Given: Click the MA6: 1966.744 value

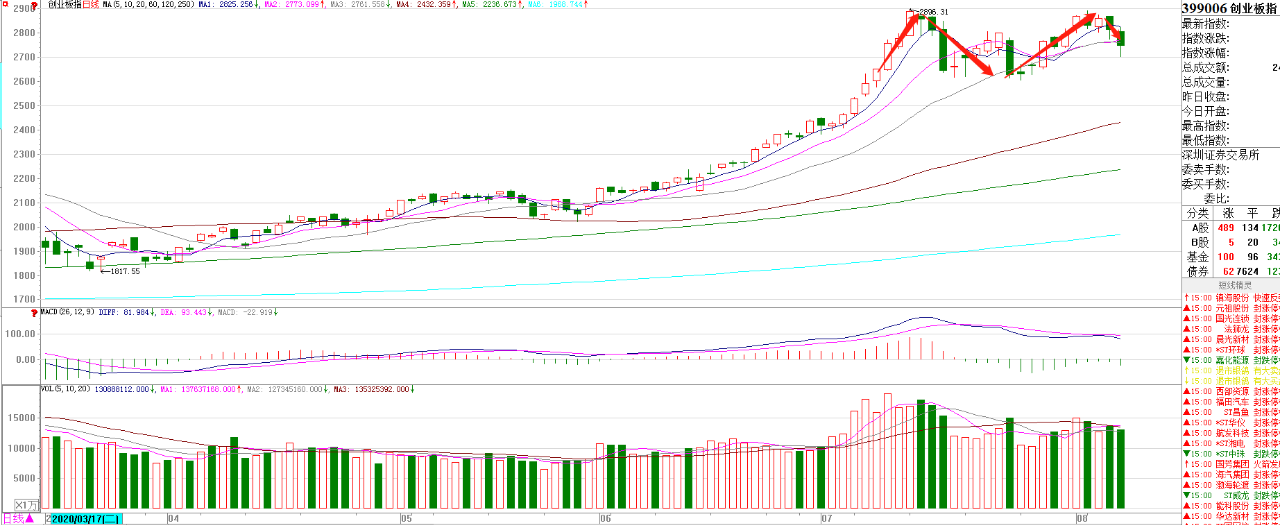Looking at the screenshot, I should [x=556, y=5].
